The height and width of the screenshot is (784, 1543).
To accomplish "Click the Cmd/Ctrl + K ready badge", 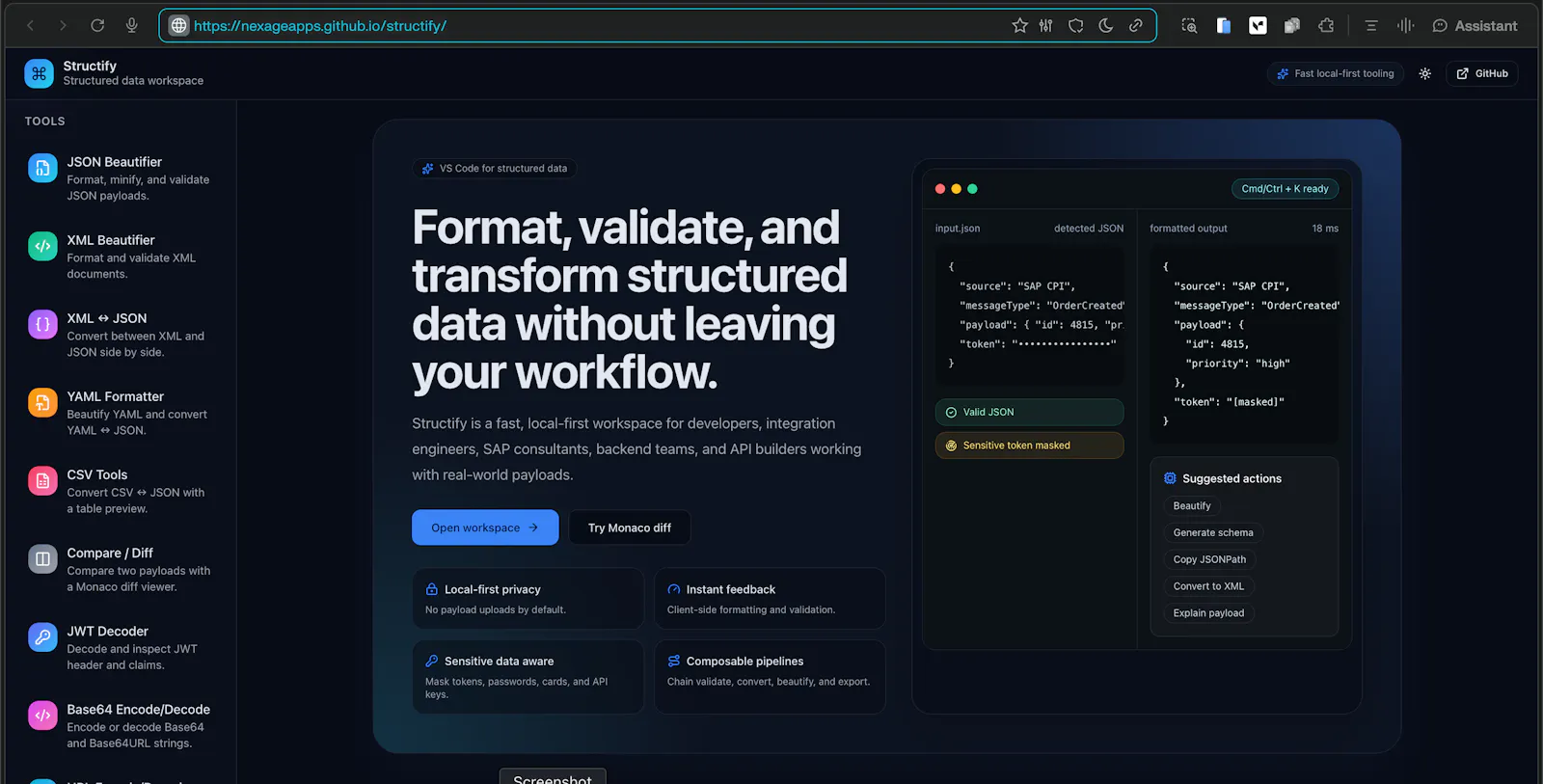I will [1285, 189].
